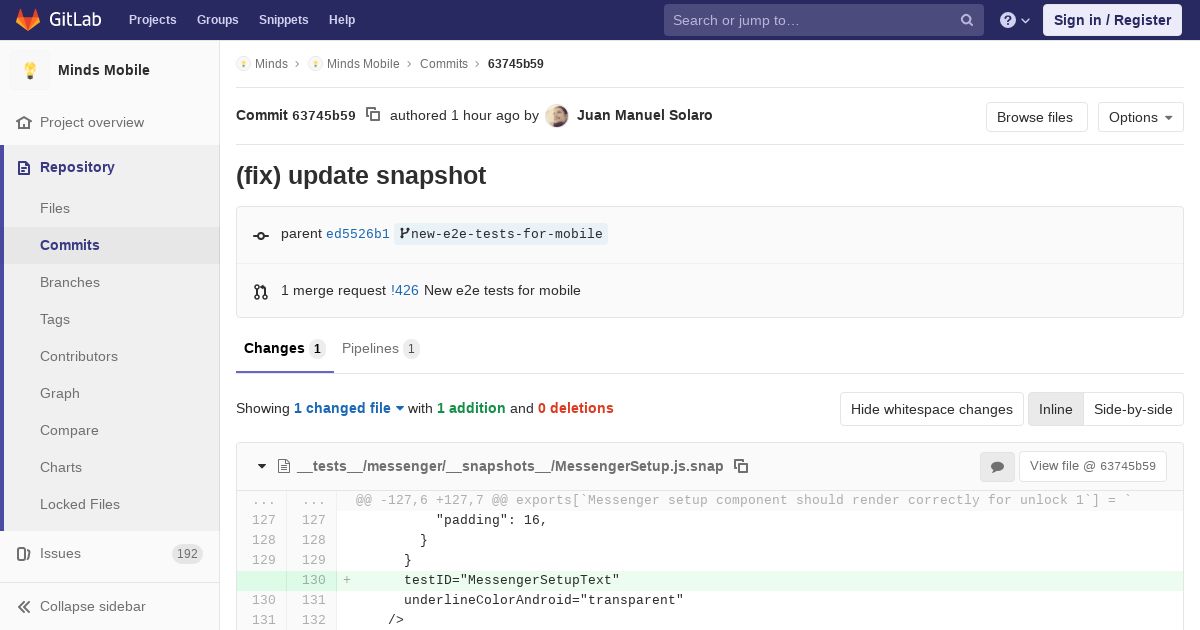The image size is (1200, 630).
Task: Click the GitLab fox logo
Action: 29,19
